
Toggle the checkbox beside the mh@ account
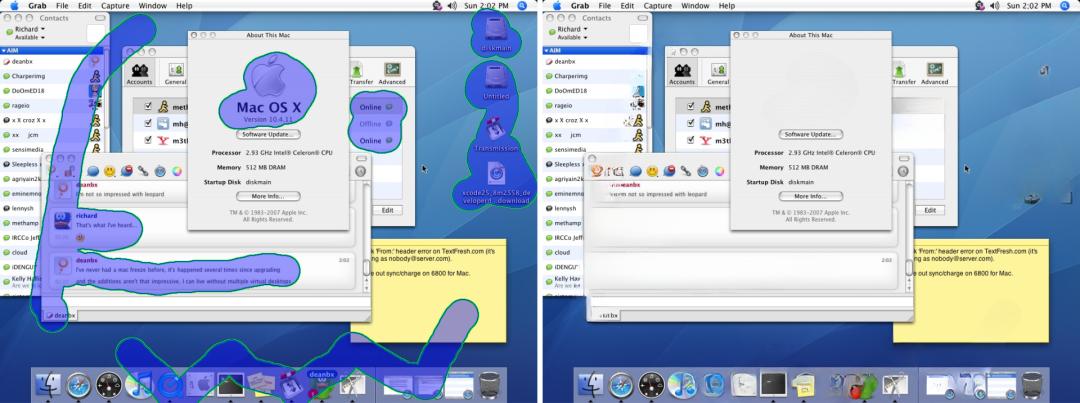pos(148,123)
